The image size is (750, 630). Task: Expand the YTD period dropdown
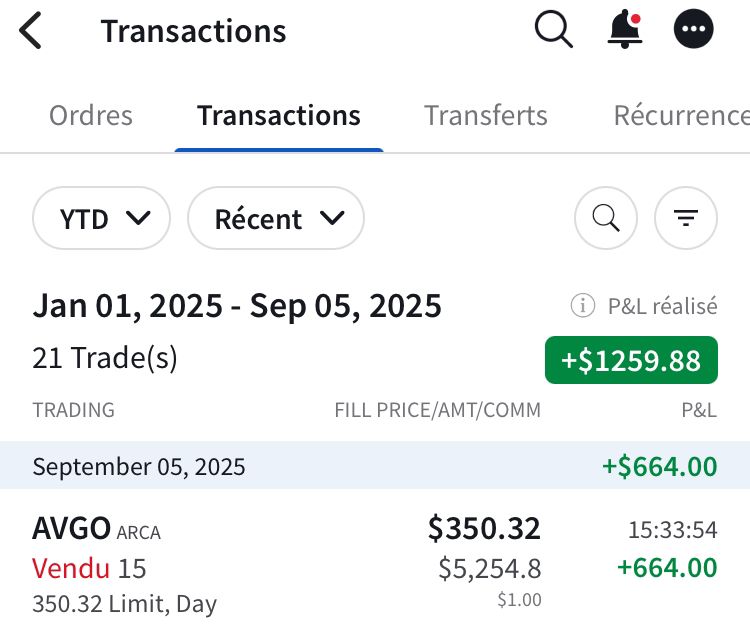click(102, 218)
